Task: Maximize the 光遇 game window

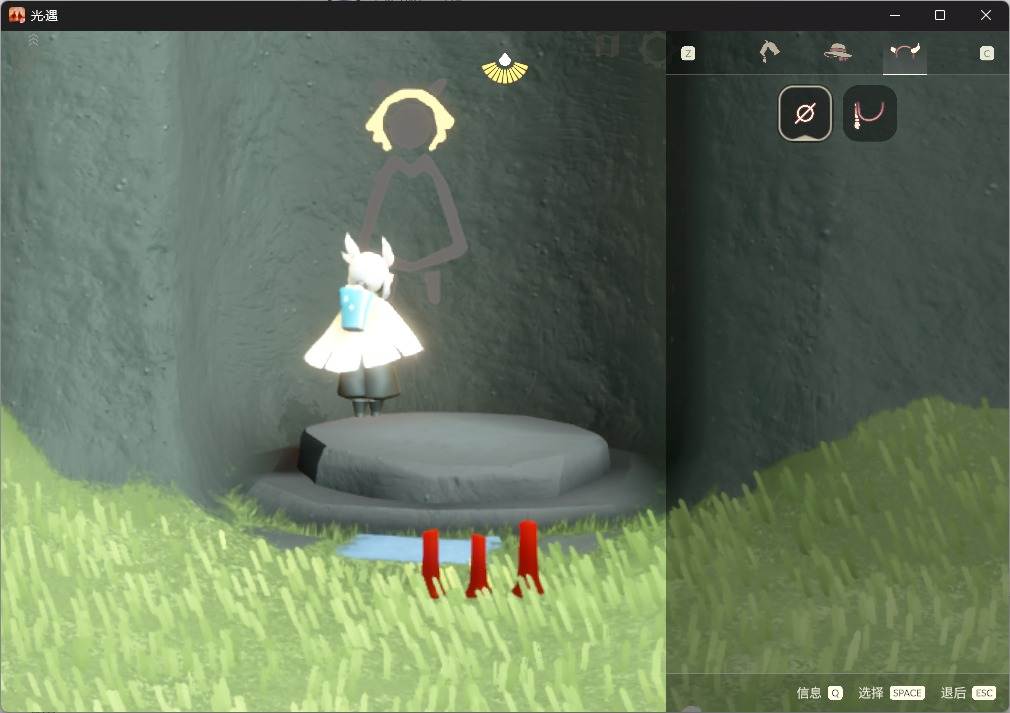Action: pos(940,15)
